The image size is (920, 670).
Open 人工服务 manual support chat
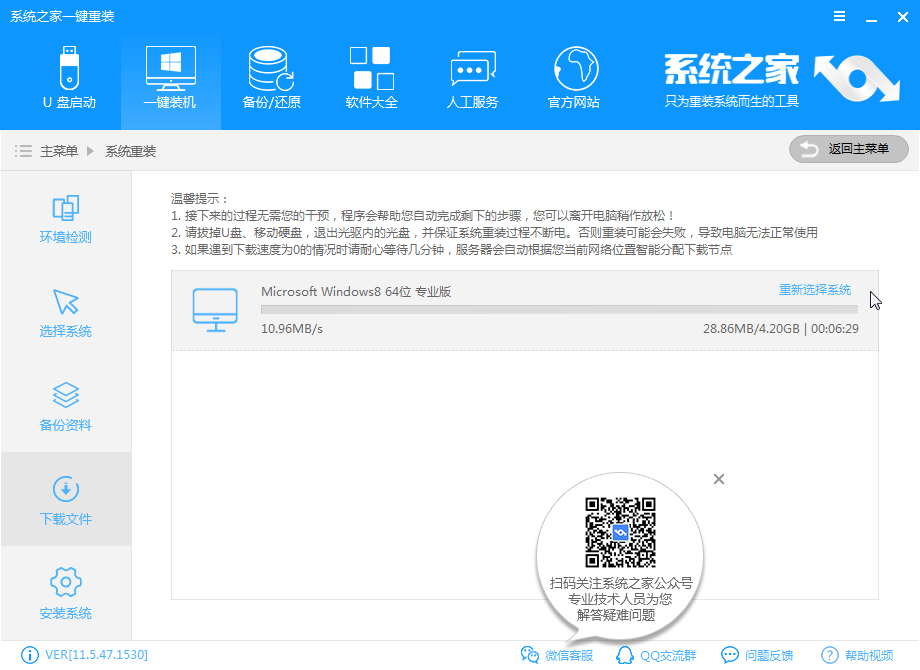(x=472, y=78)
